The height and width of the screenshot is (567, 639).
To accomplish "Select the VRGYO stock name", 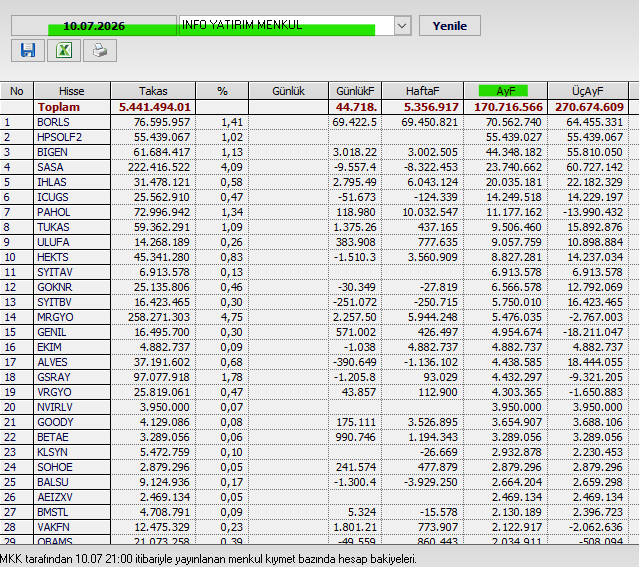I will (55, 392).
